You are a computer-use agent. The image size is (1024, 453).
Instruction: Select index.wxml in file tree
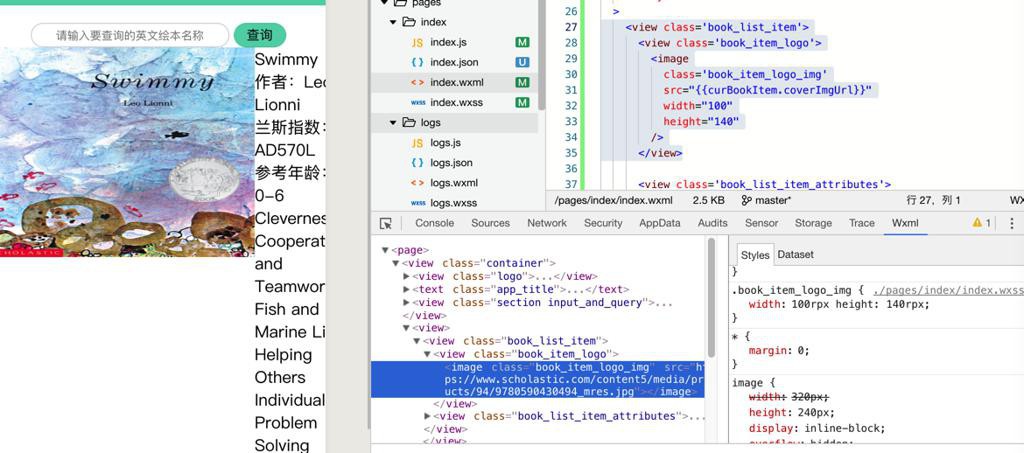pyautogui.click(x=455, y=83)
